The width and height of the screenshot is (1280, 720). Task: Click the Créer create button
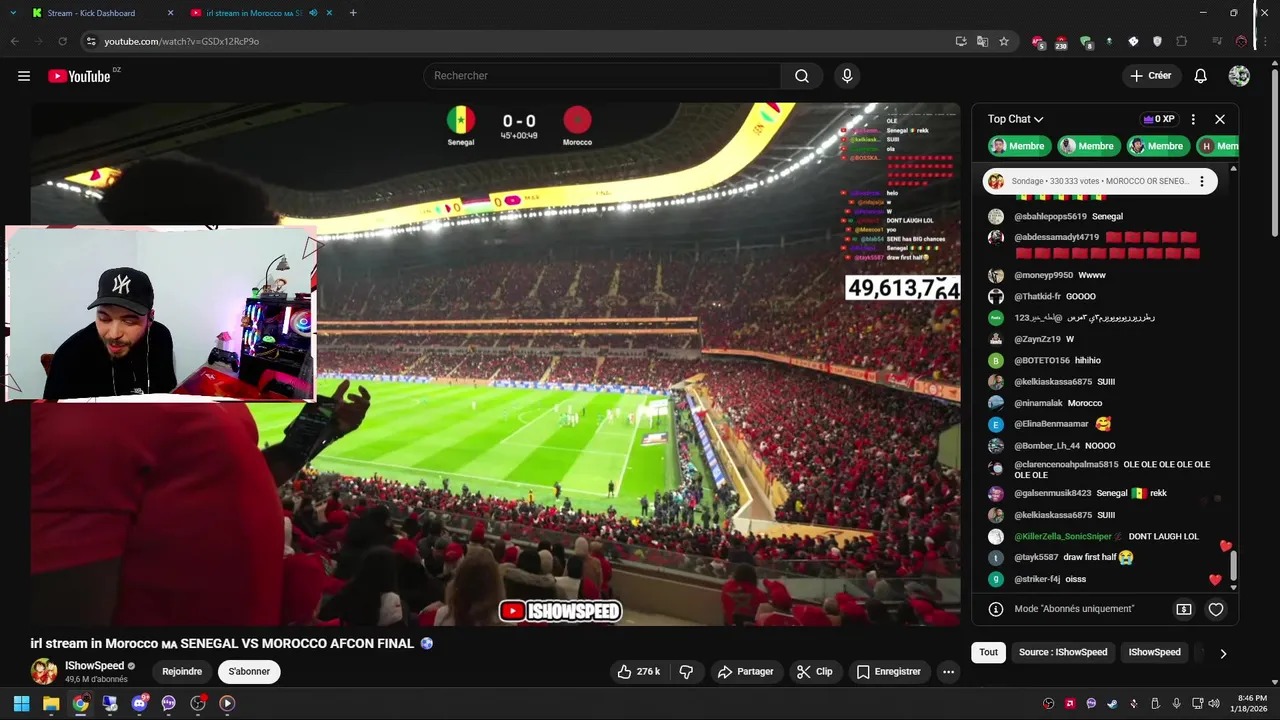coord(1150,76)
